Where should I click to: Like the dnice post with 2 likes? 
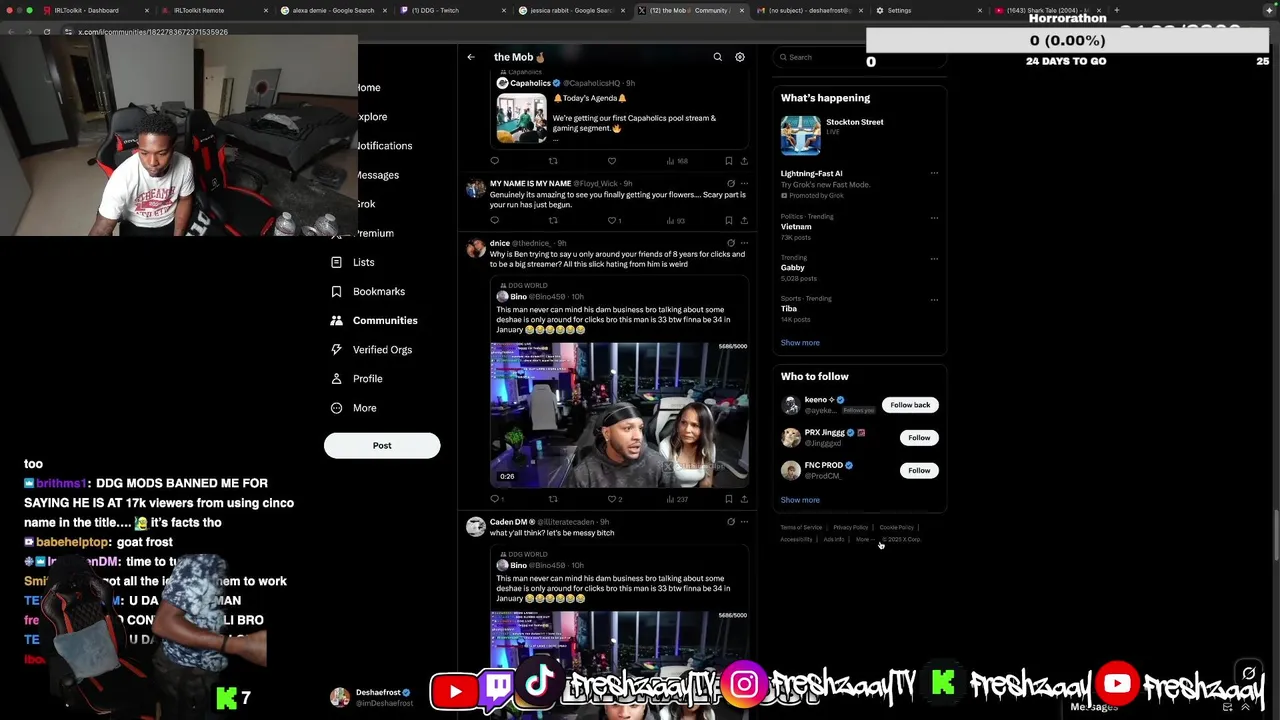coord(615,499)
